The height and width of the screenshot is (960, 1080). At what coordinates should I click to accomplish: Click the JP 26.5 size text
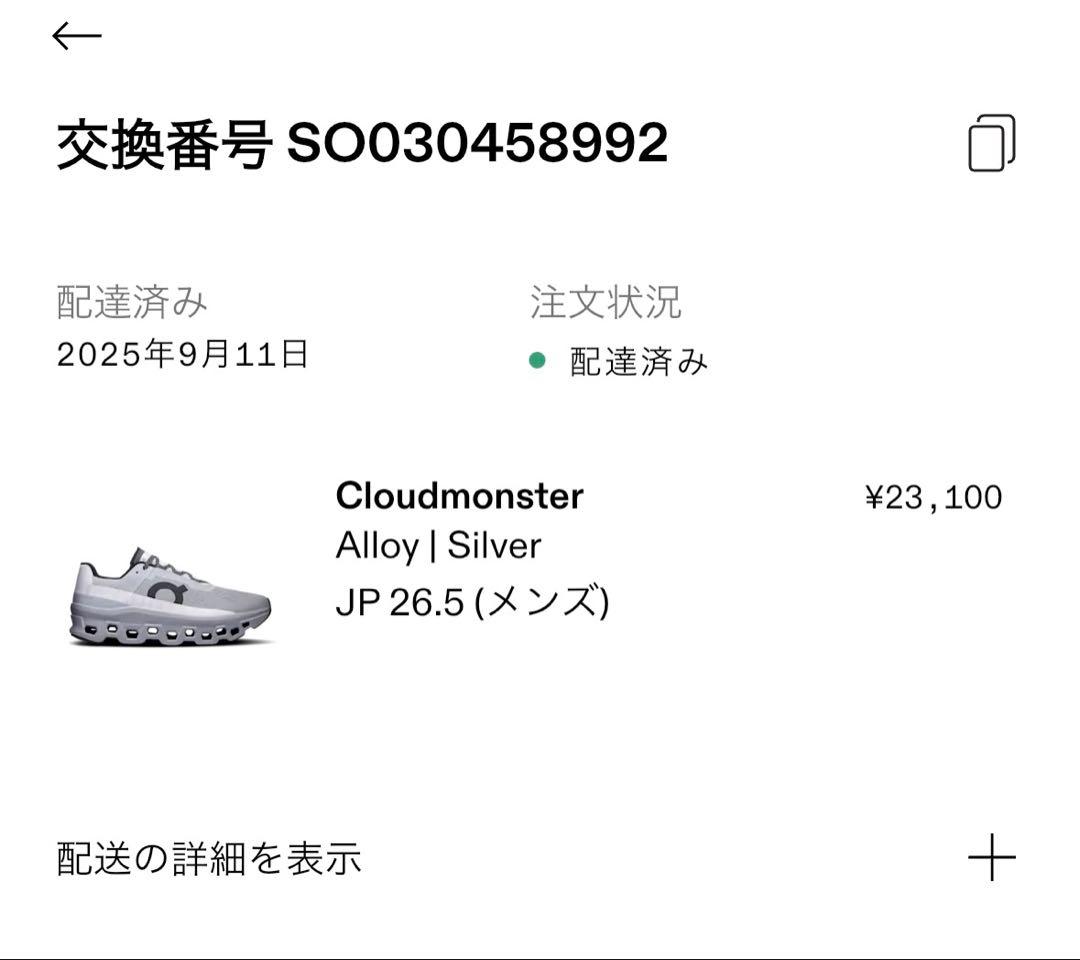[x=399, y=602]
